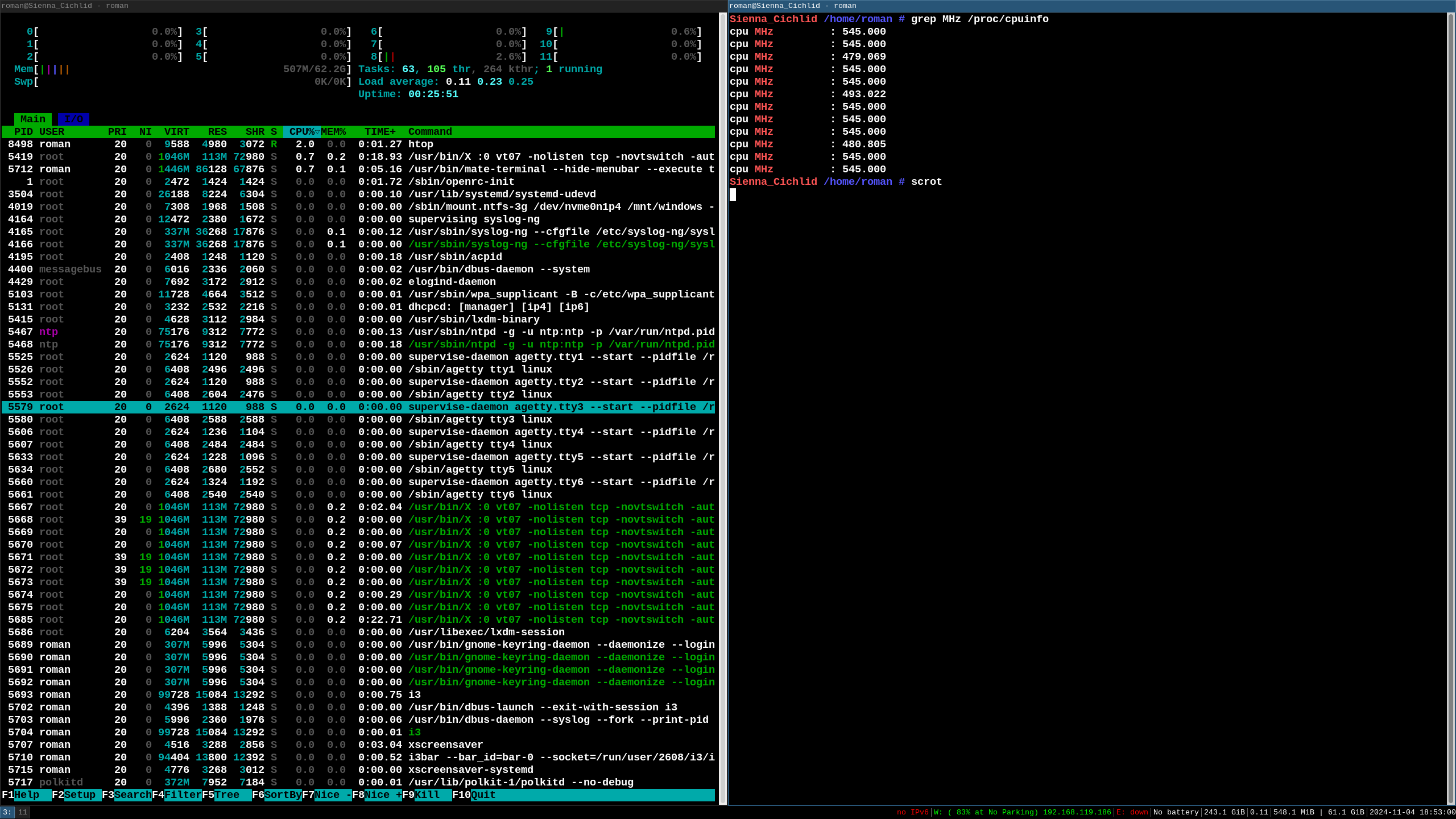Open F6 SortBy in htop footer

click(x=277, y=795)
